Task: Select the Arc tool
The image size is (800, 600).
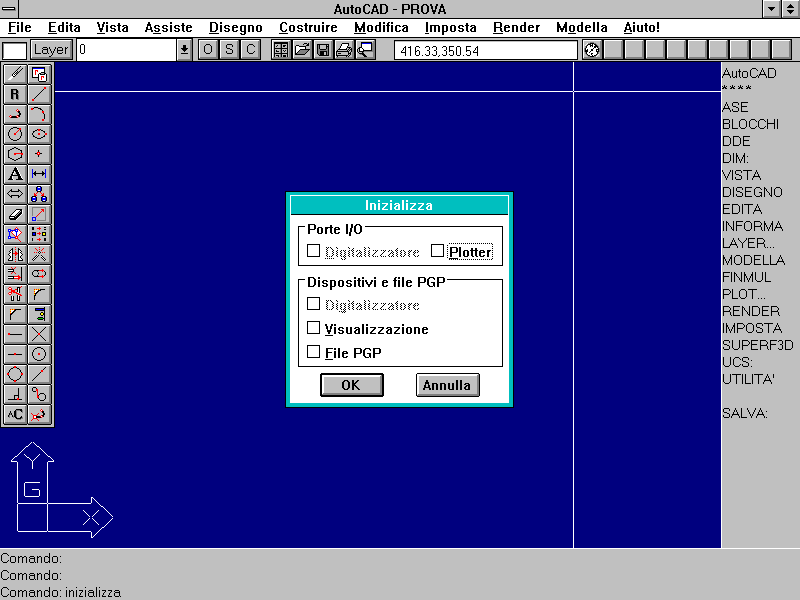Action: coord(39,114)
